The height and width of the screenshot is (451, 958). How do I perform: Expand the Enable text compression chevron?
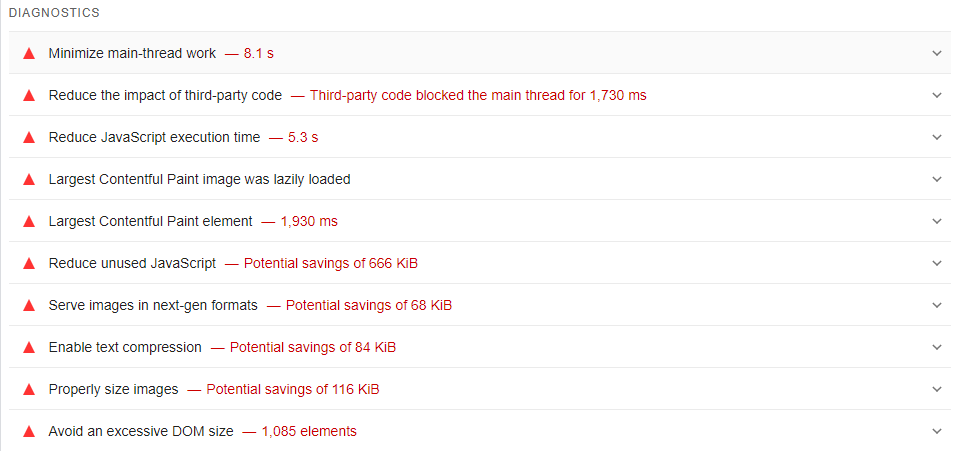point(936,347)
